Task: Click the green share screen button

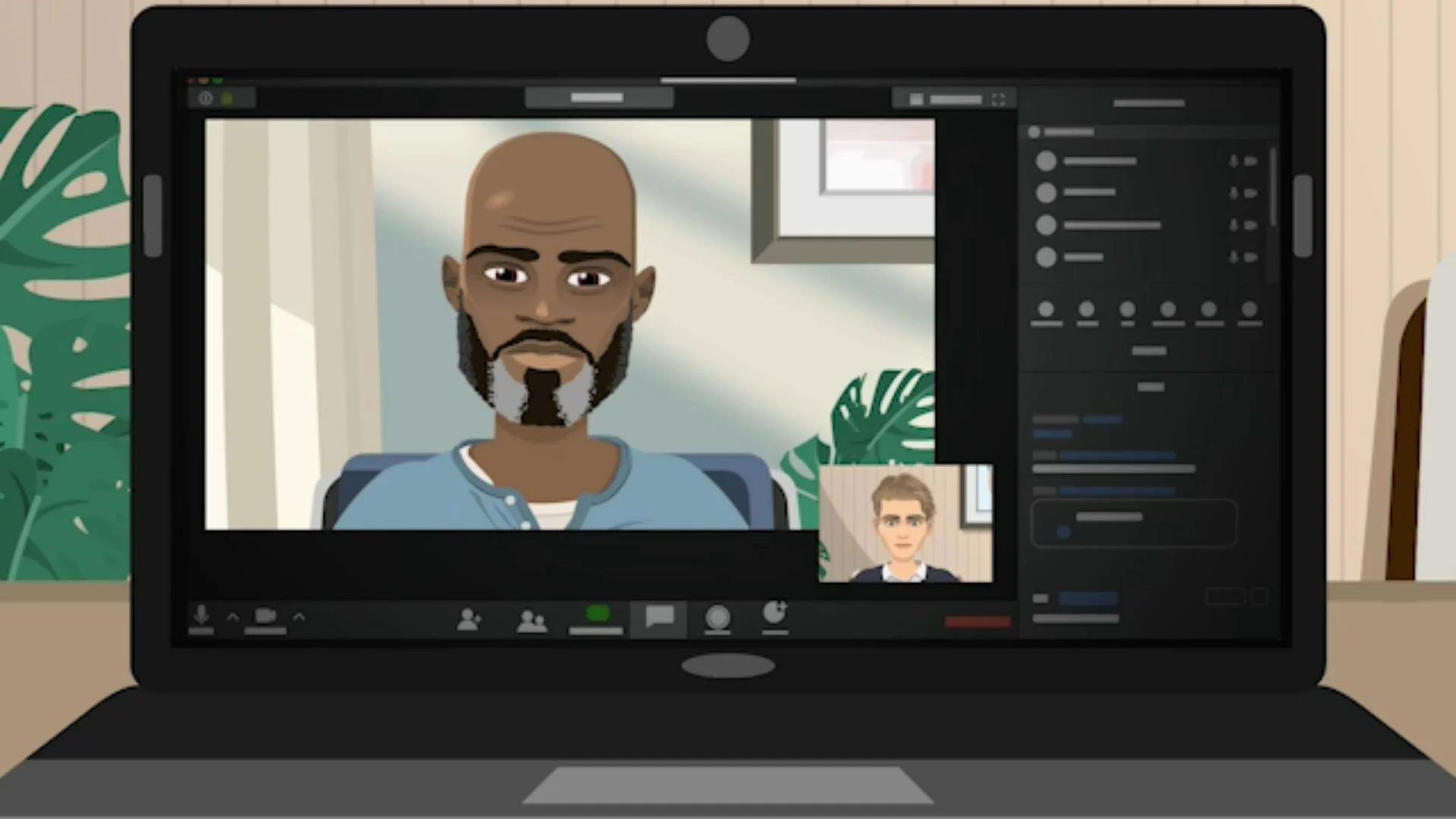Action: 597,613
